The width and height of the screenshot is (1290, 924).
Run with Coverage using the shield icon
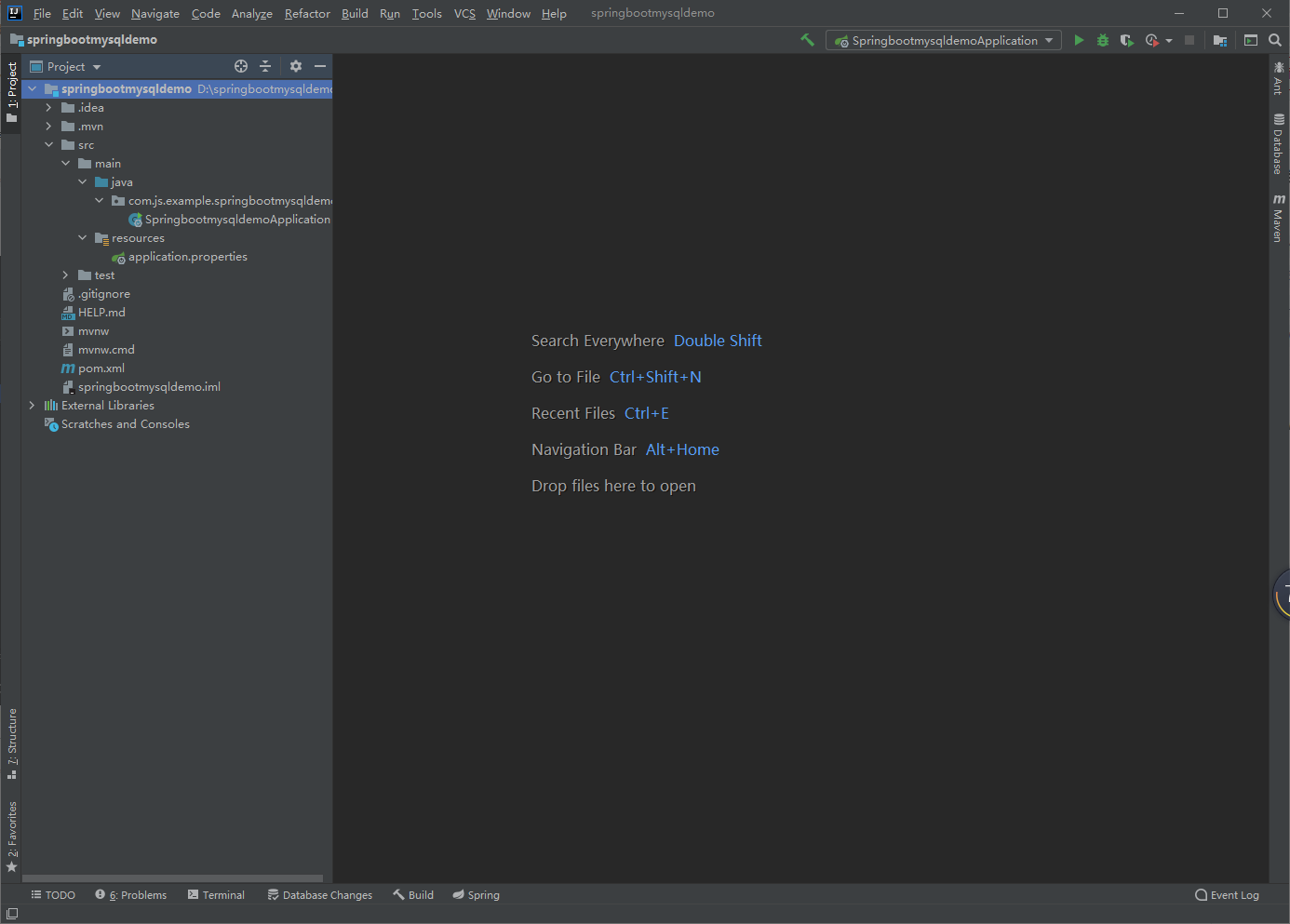pos(1126,40)
